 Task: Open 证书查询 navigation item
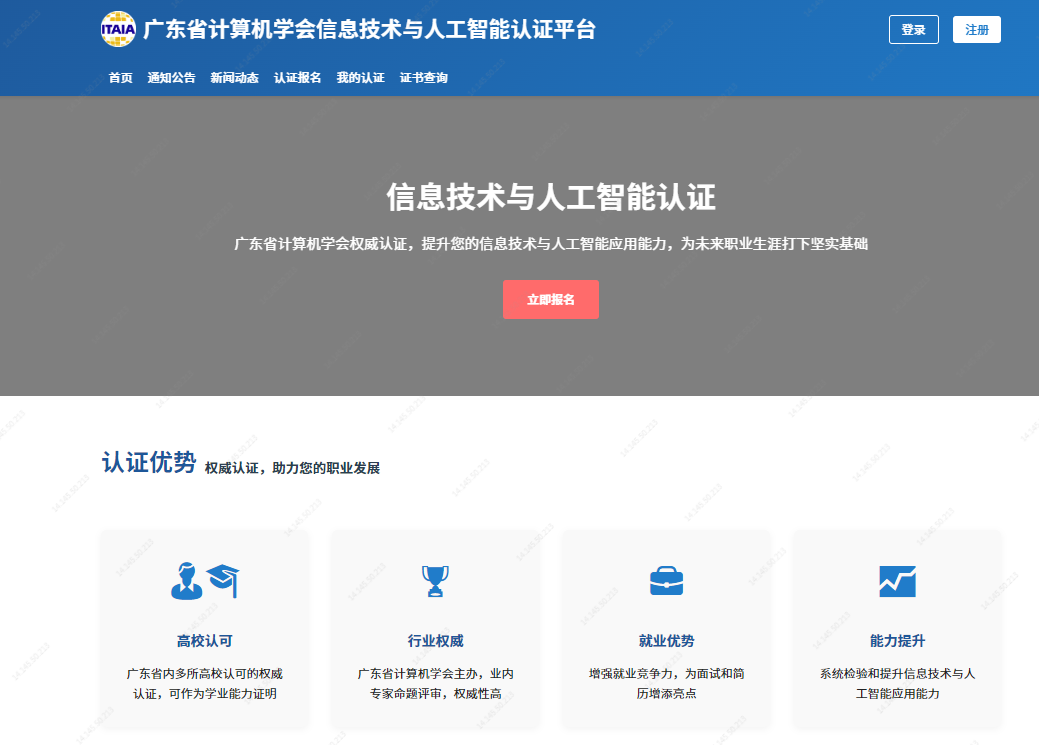[x=424, y=78]
